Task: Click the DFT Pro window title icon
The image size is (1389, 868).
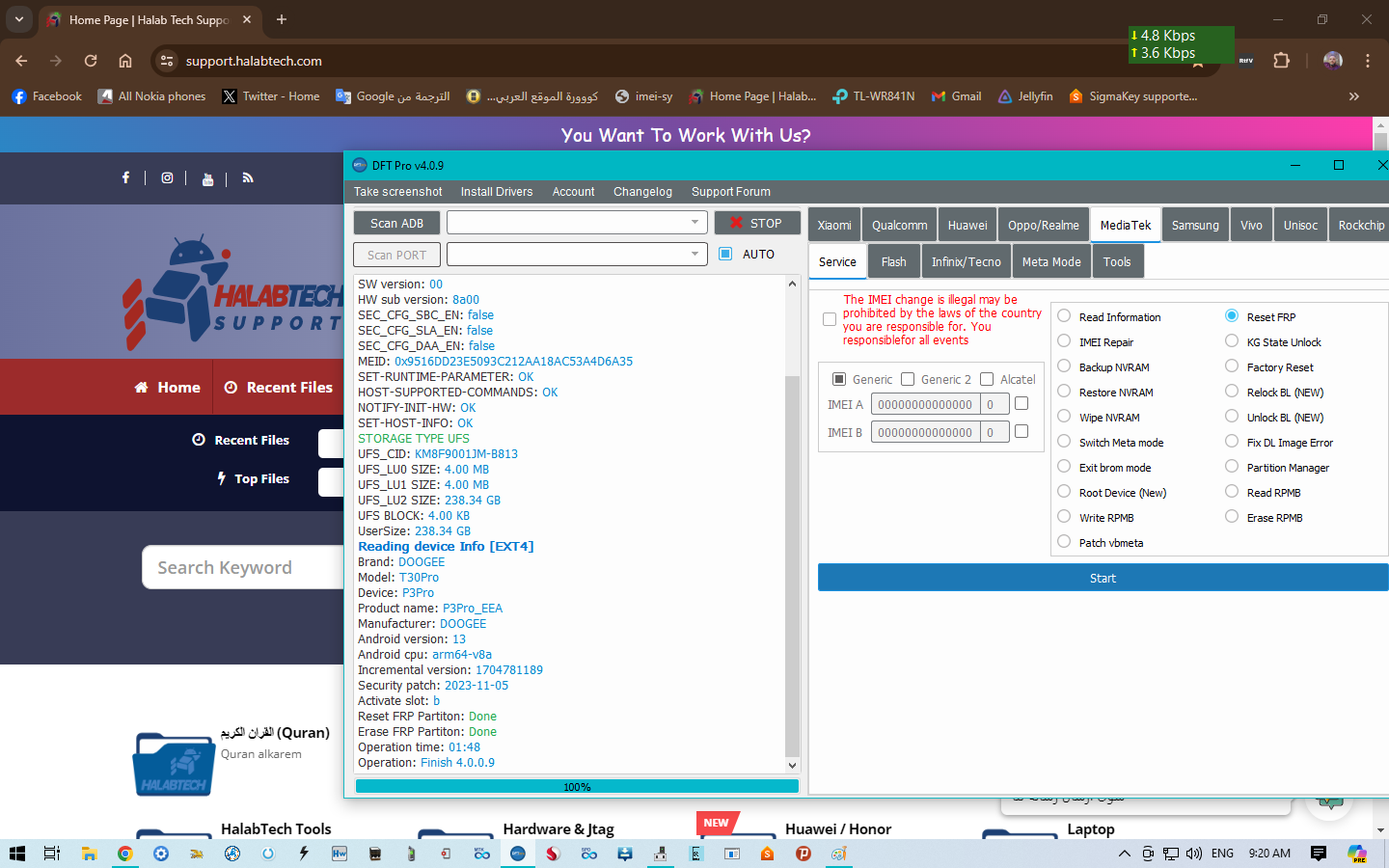Action: pos(360,165)
